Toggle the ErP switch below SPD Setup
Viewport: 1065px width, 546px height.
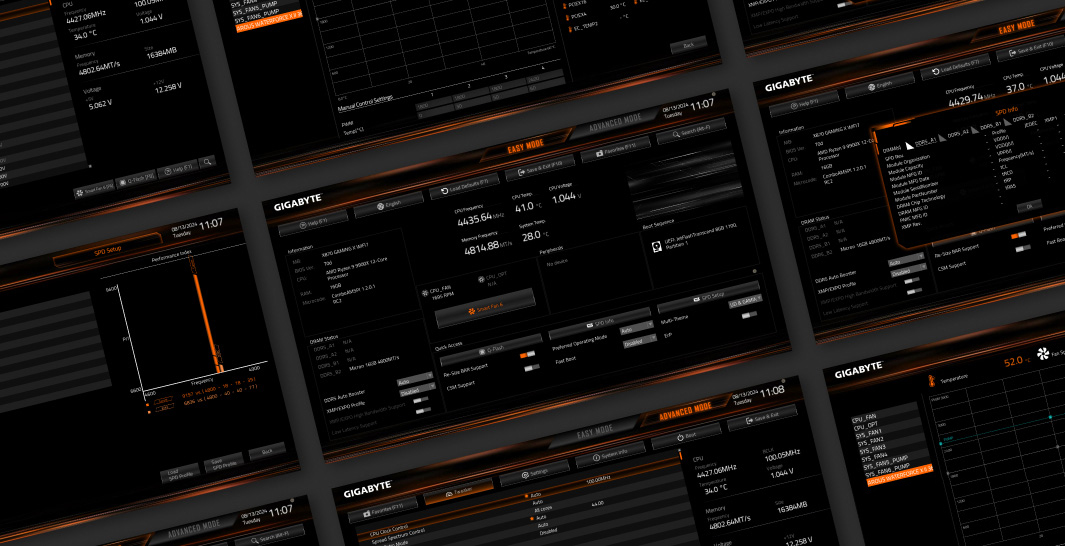749,315
